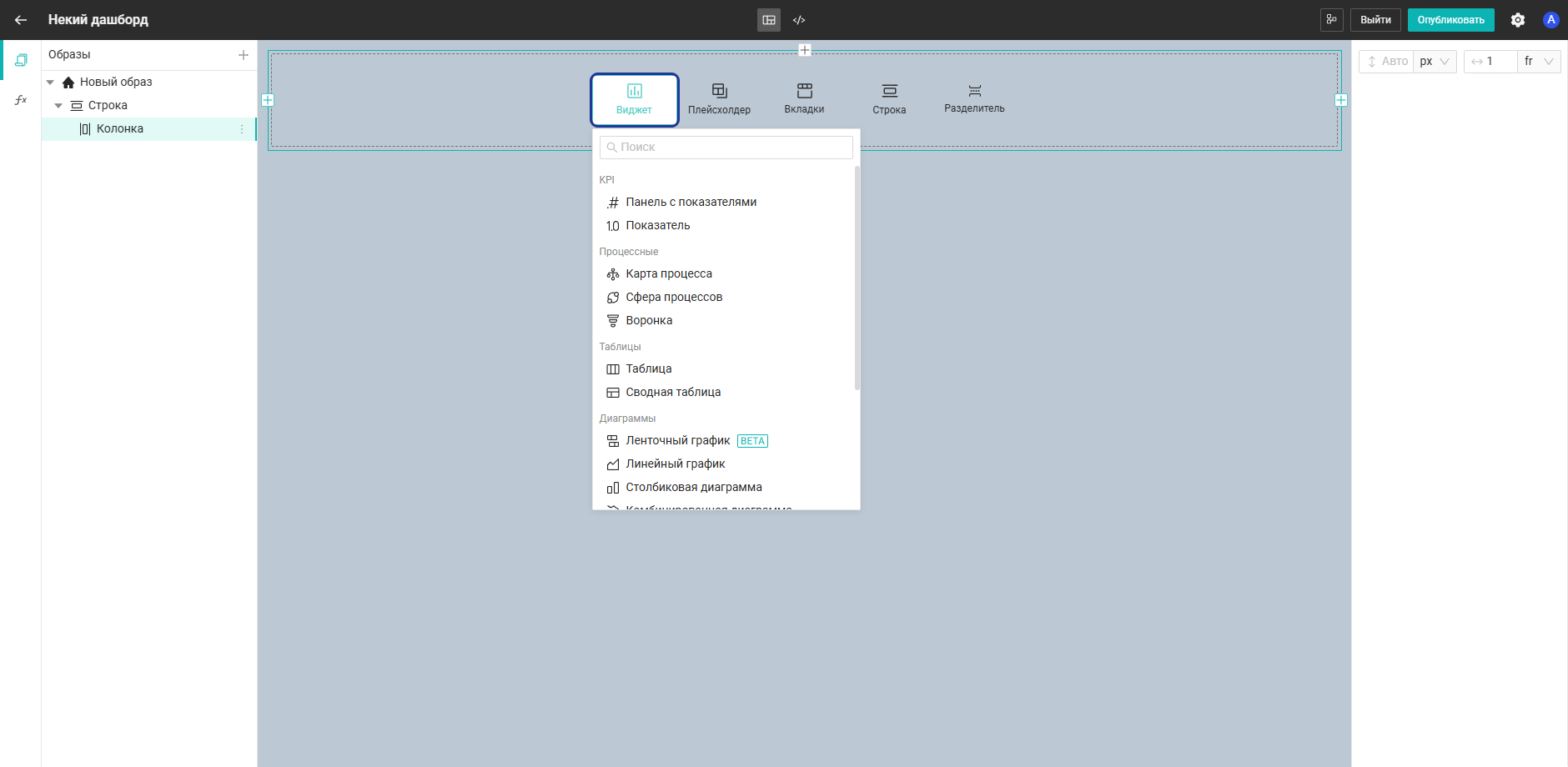Open user avatar A menu

click(1551, 20)
